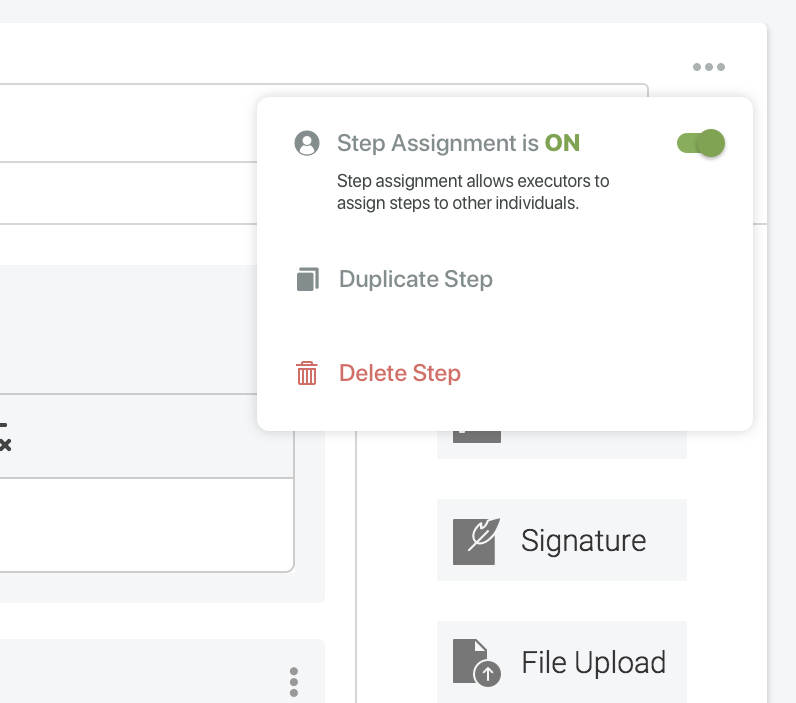Click the green "ON" status word
796x703 pixels.
click(x=562, y=143)
